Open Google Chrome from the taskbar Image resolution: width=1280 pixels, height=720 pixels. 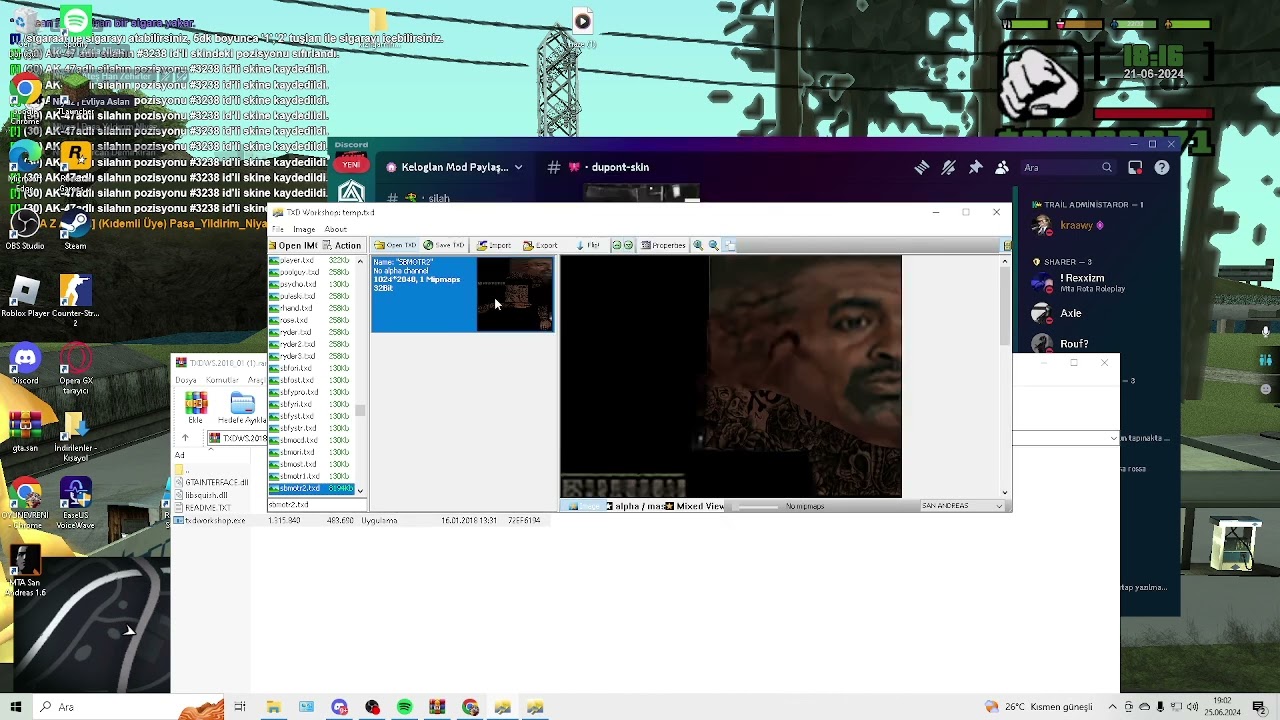tap(470, 707)
